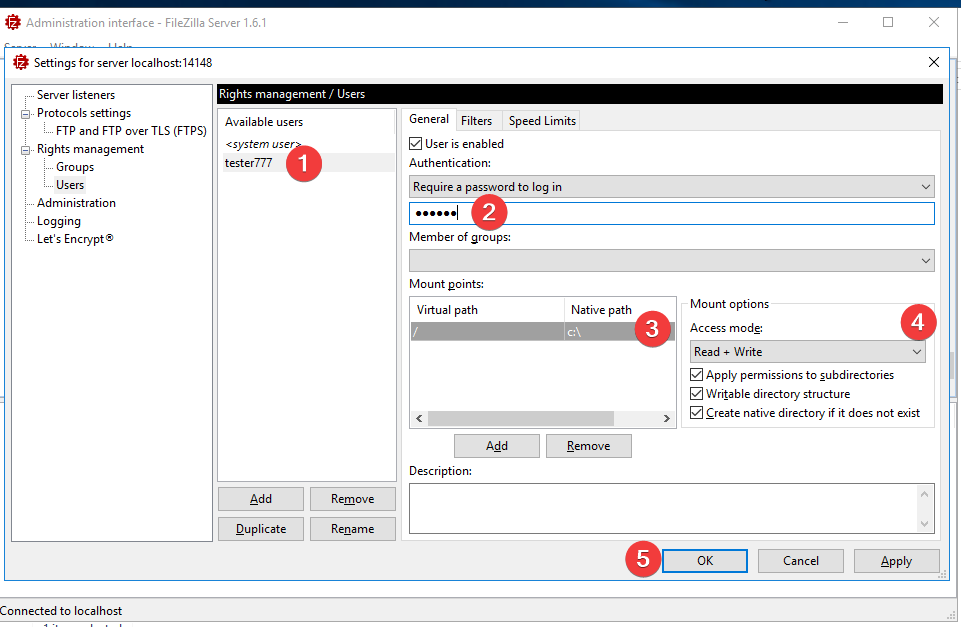The image size is (961, 627).
Task: Duplicate the selected user
Action: pos(260,529)
